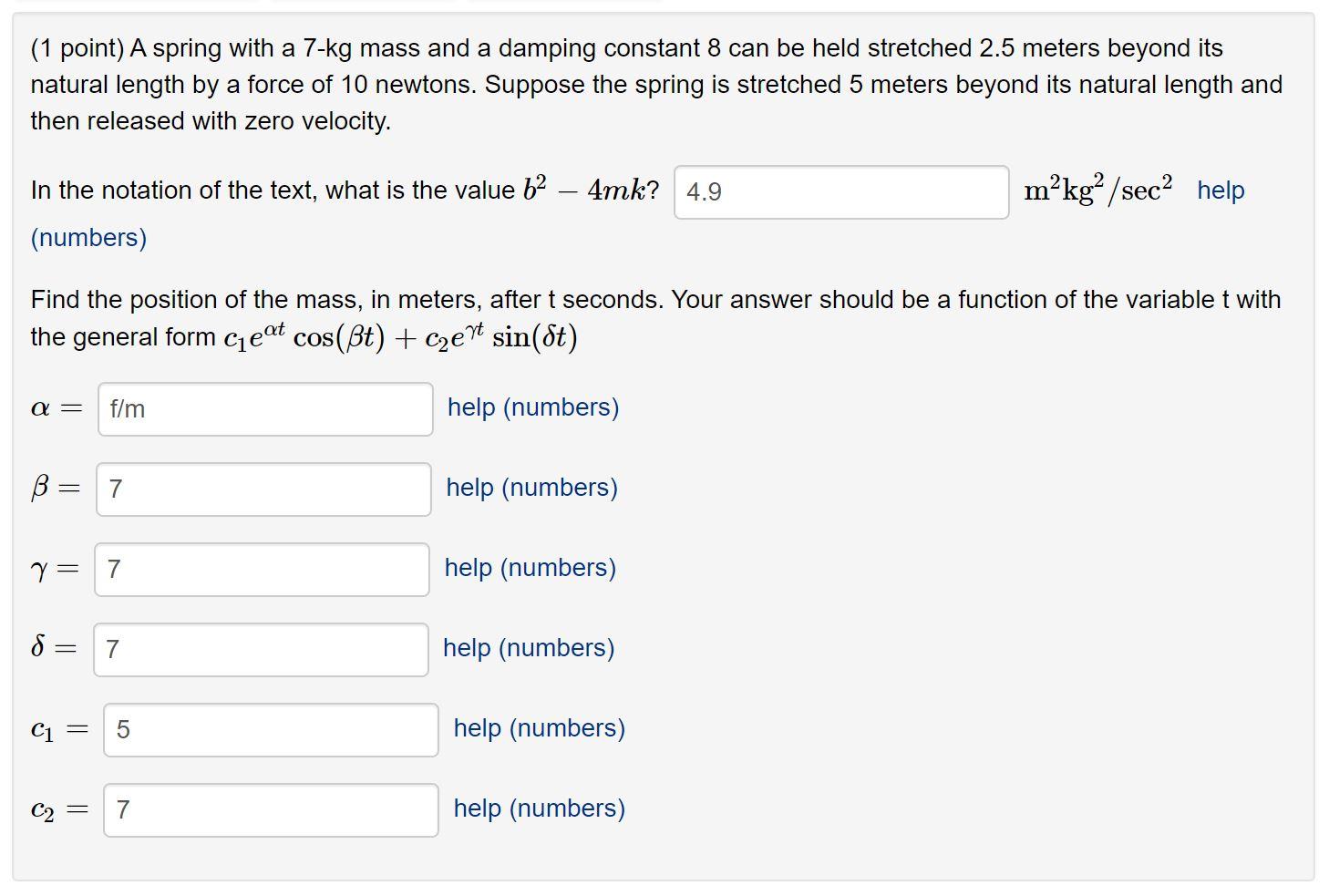Click the "(1 point)" text

77,48
